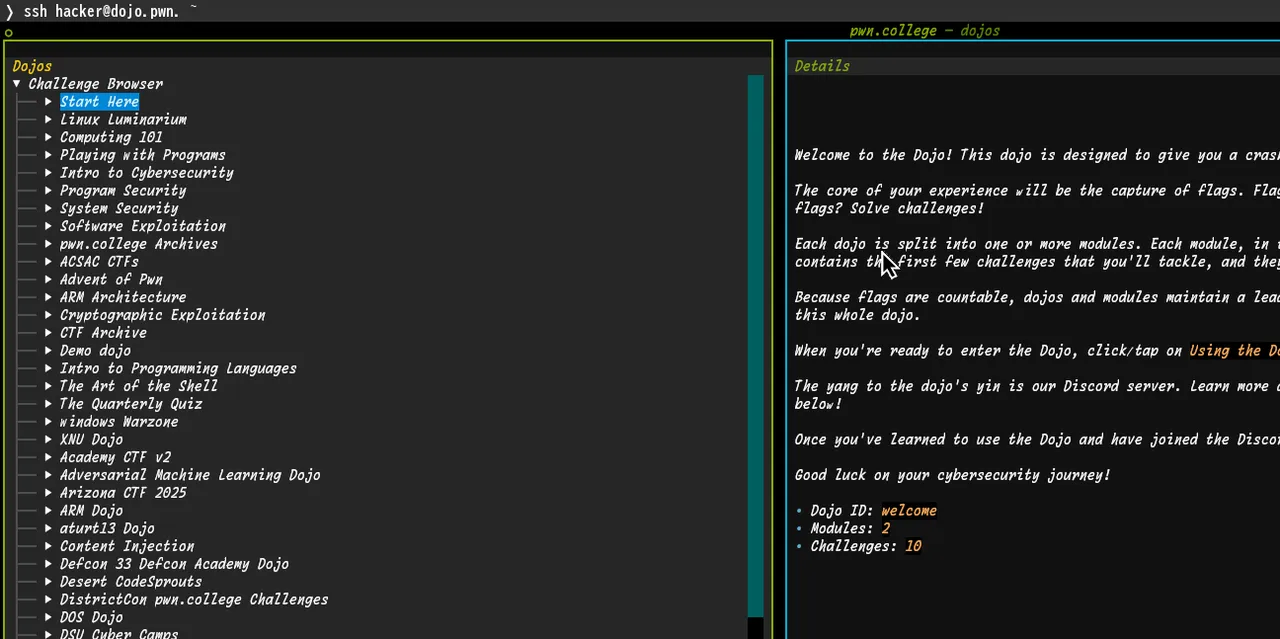Expand the Software Exploitation arrow

48,226
